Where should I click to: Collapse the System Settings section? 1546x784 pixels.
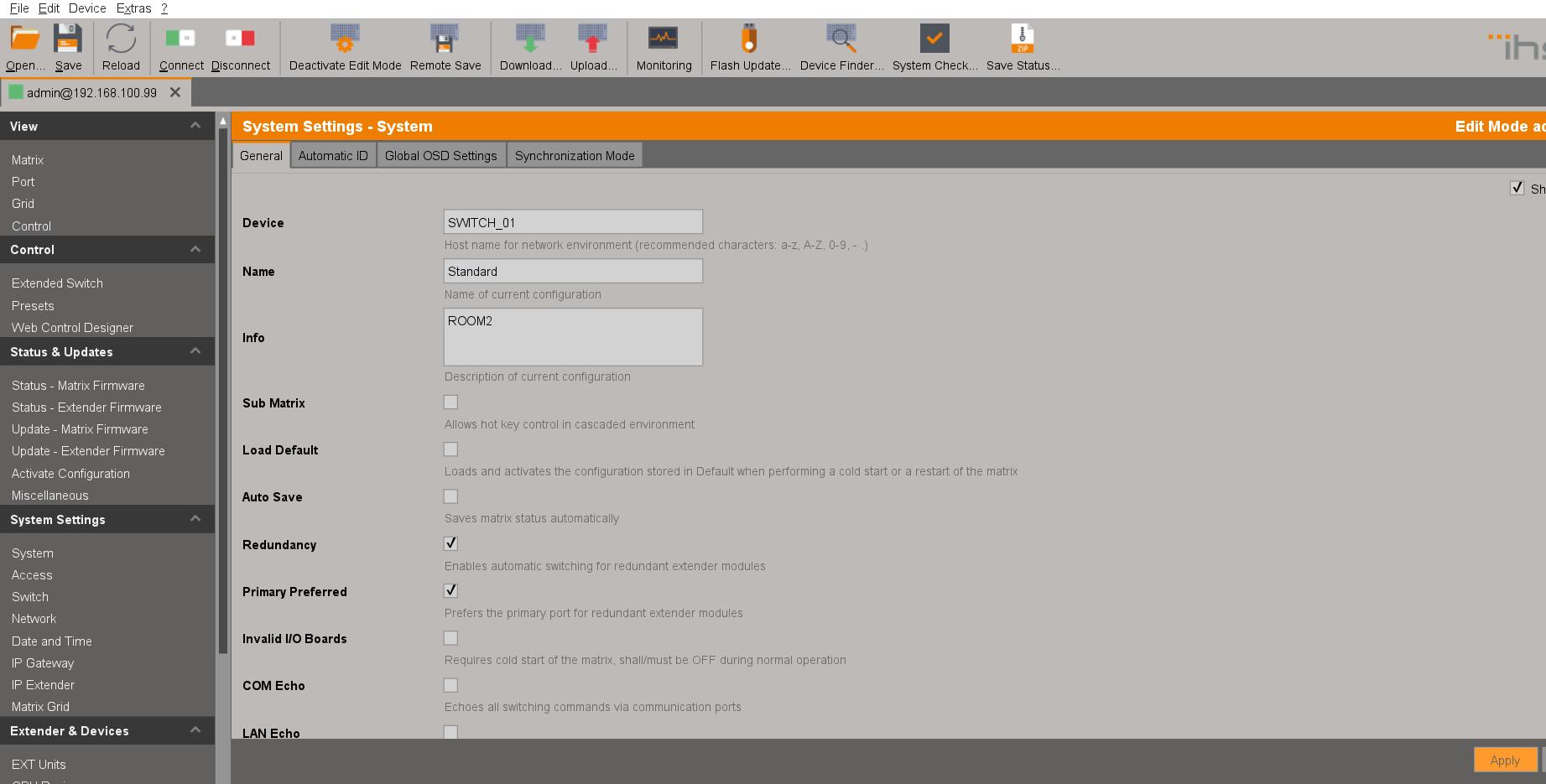point(195,519)
